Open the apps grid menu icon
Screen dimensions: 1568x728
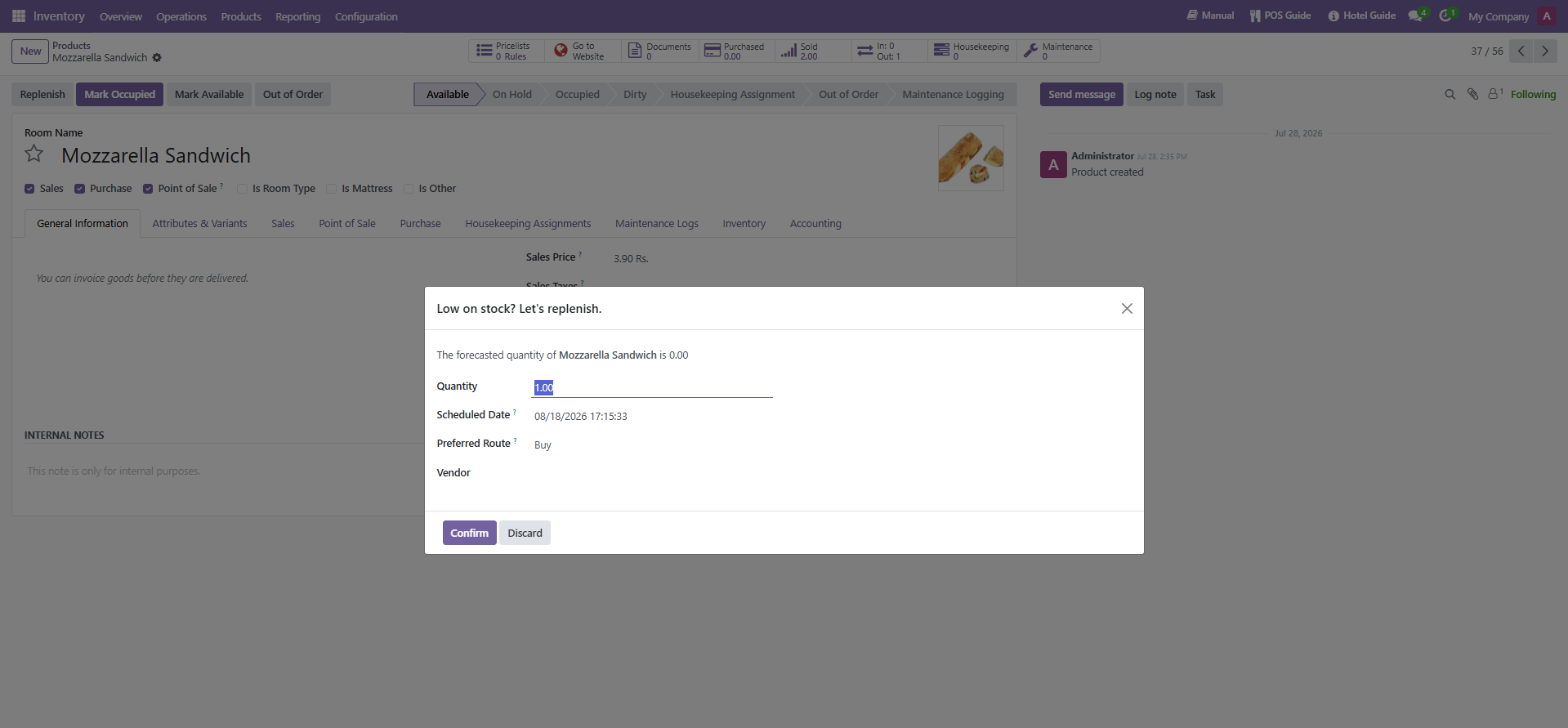tap(19, 16)
